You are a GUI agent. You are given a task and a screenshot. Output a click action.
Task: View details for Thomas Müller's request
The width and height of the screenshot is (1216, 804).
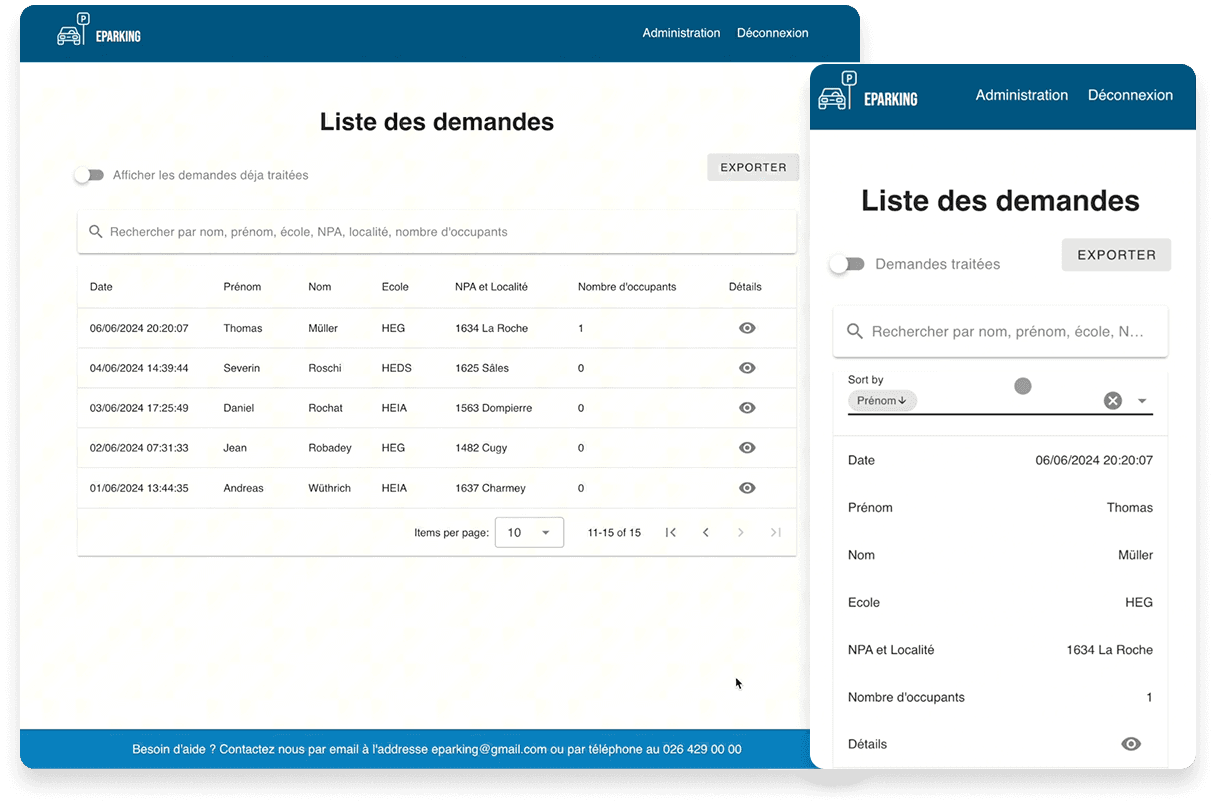coord(746,328)
